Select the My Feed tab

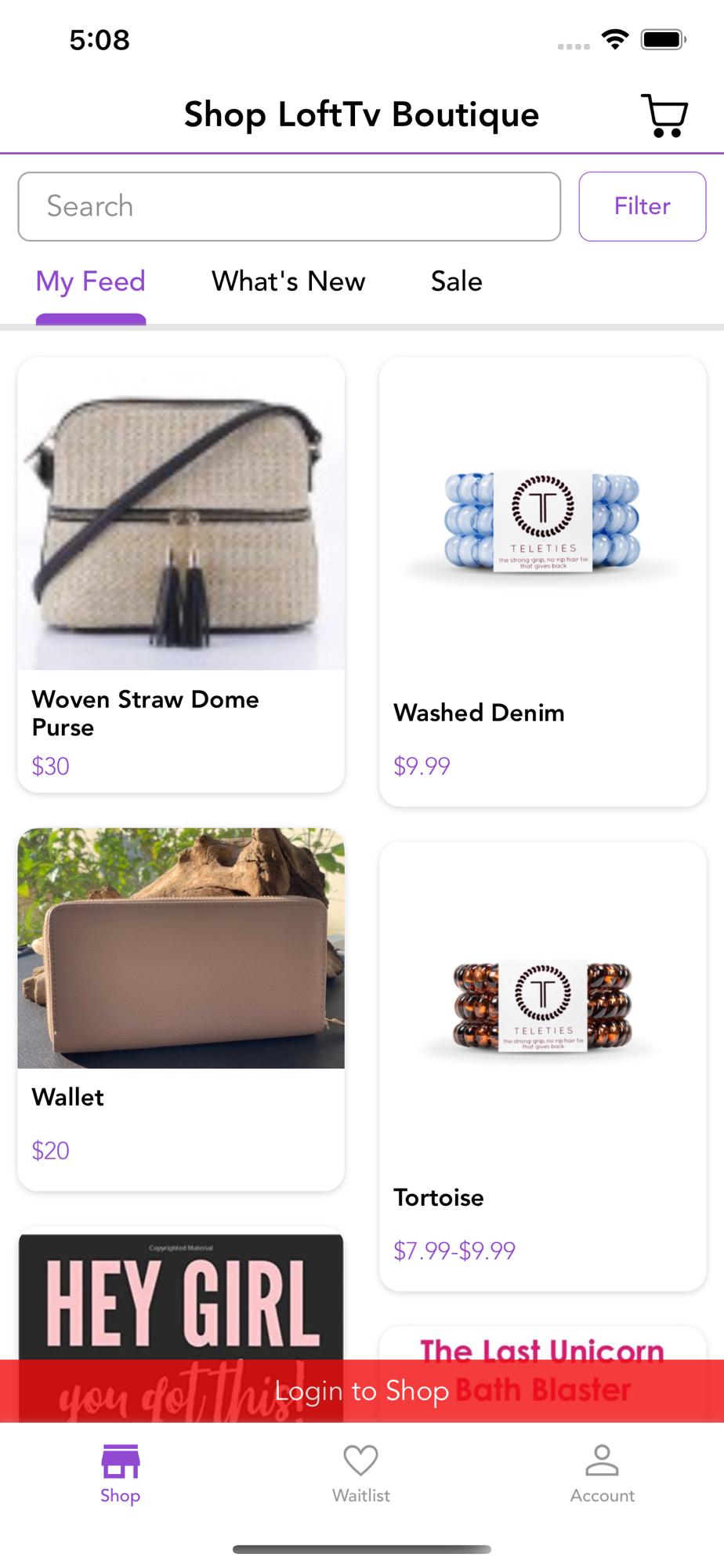91,281
